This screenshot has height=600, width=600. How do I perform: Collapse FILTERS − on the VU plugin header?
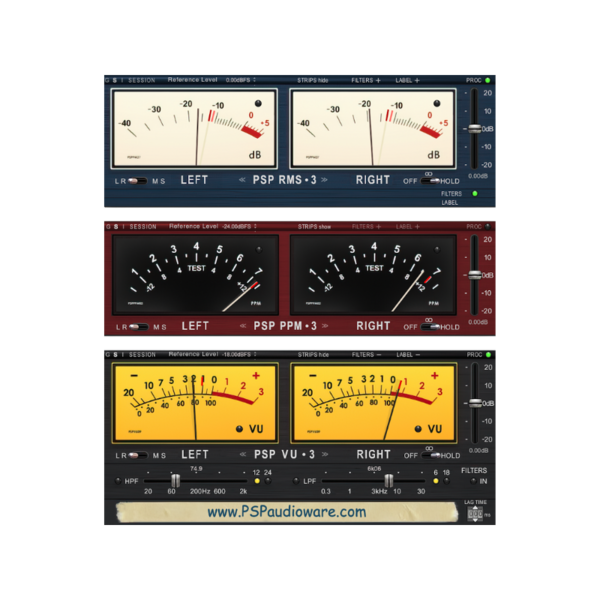tap(367, 355)
